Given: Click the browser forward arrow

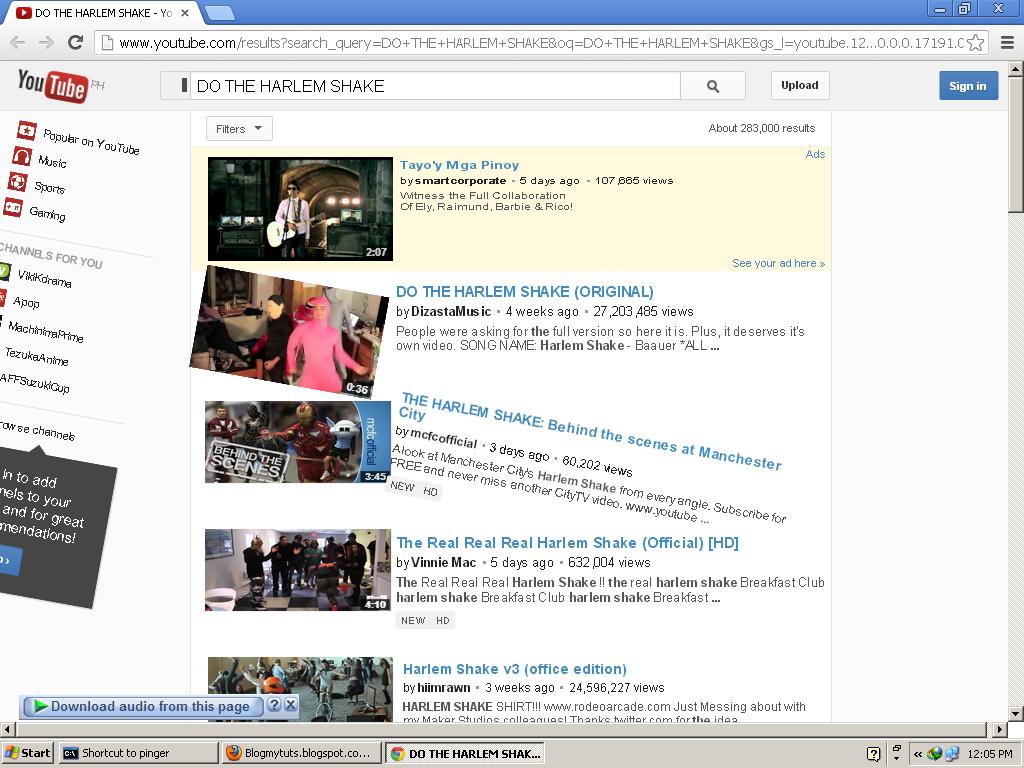Looking at the screenshot, I should point(46,43).
